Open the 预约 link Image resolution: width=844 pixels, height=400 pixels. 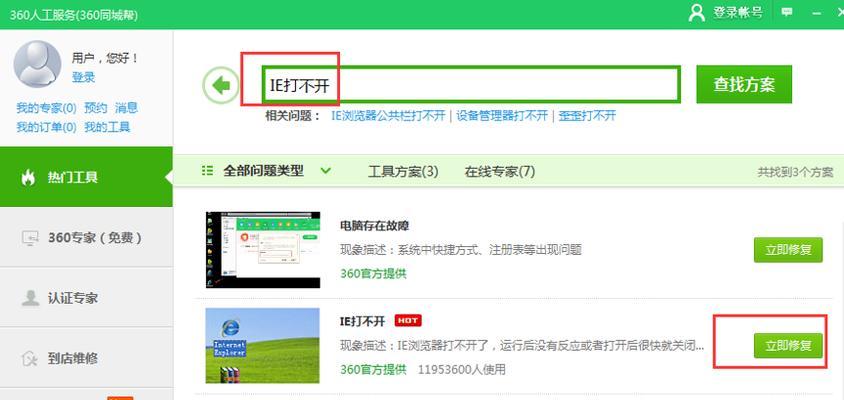click(x=96, y=108)
